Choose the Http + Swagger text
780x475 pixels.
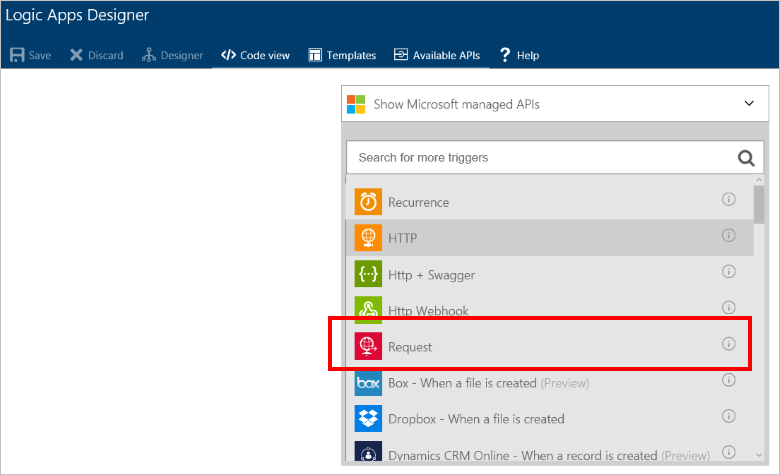(x=431, y=275)
